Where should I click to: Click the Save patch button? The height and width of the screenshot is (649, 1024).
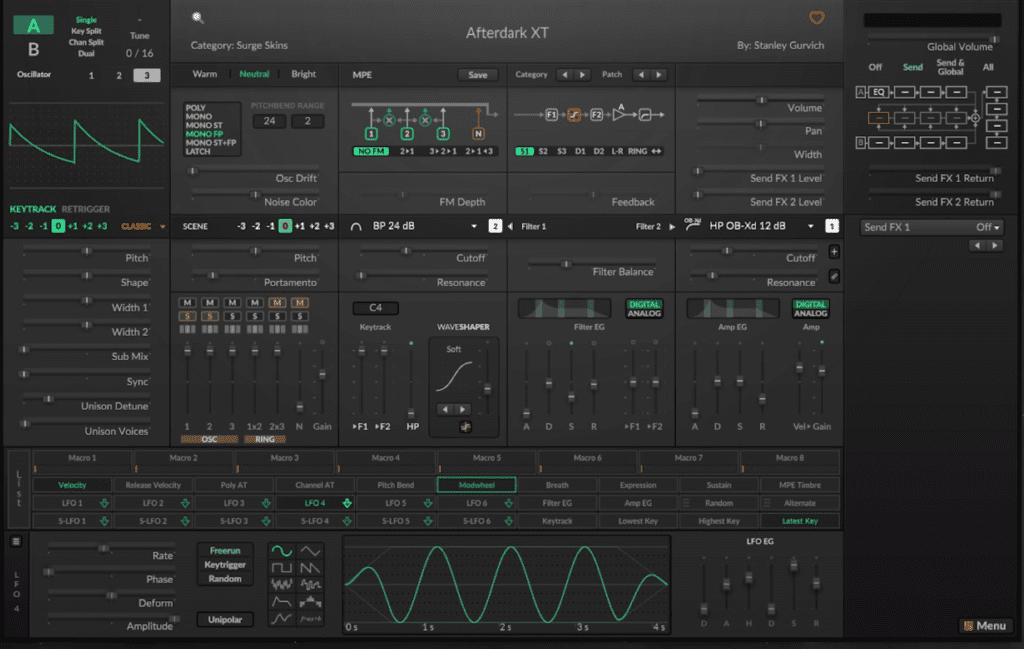tap(477, 75)
